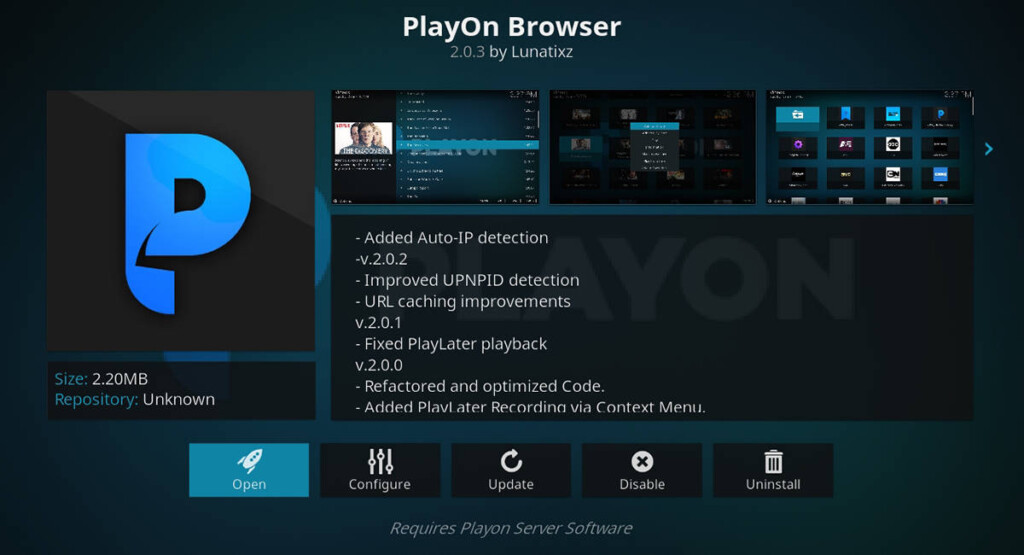The image size is (1024, 555).
Task: Click 'Refactored and optimized Code.' line
Action: pyautogui.click(x=480, y=386)
